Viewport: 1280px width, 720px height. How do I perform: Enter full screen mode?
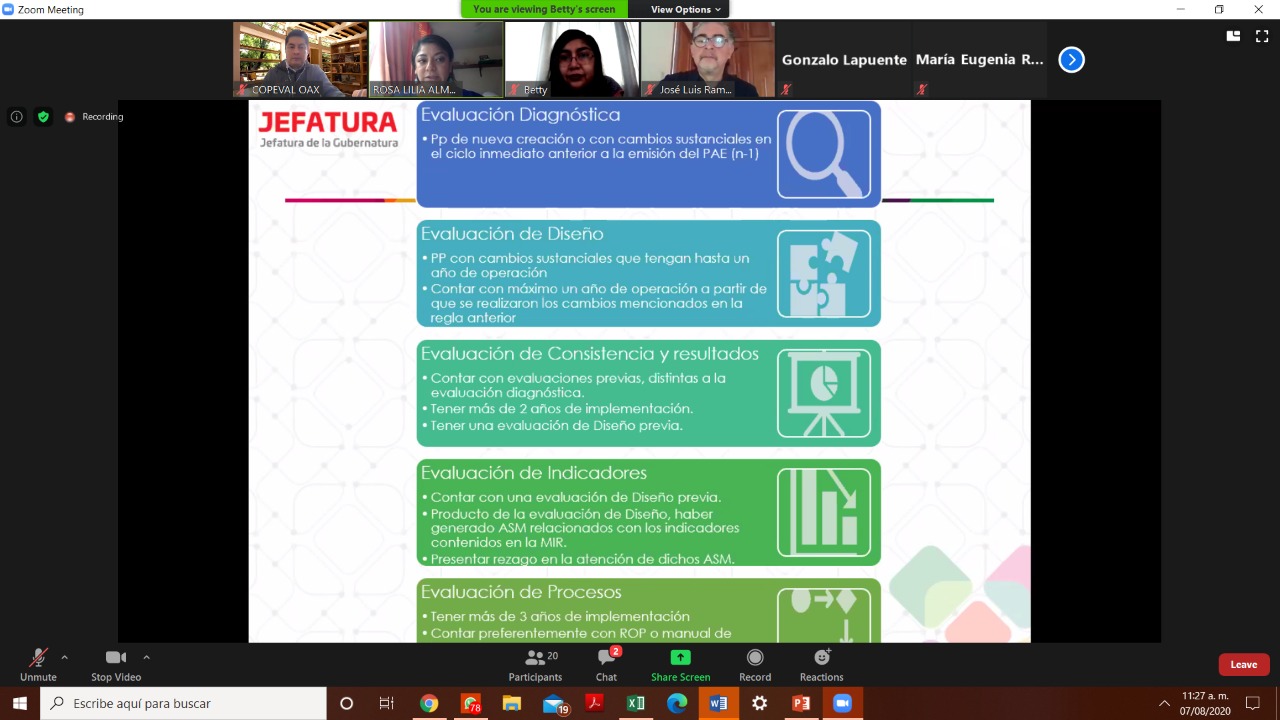pyautogui.click(x=1262, y=36)
